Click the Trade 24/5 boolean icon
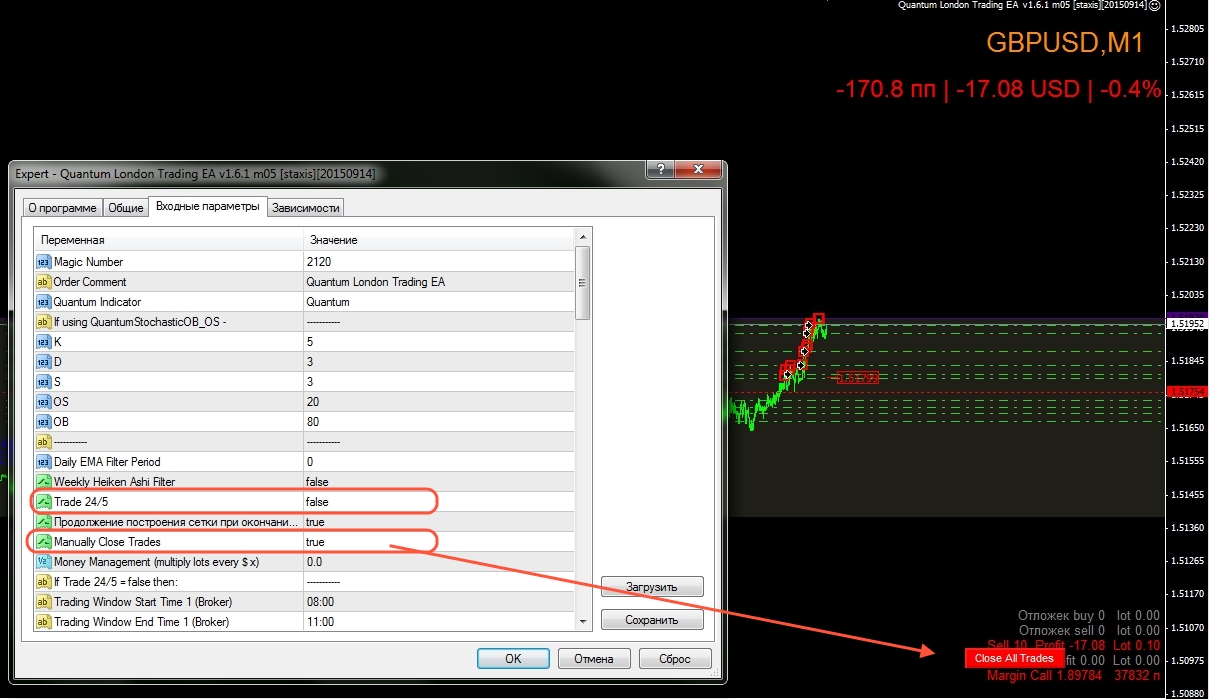Image resolution: width=1210 pixels, height=699 pixels. point(43,502)
